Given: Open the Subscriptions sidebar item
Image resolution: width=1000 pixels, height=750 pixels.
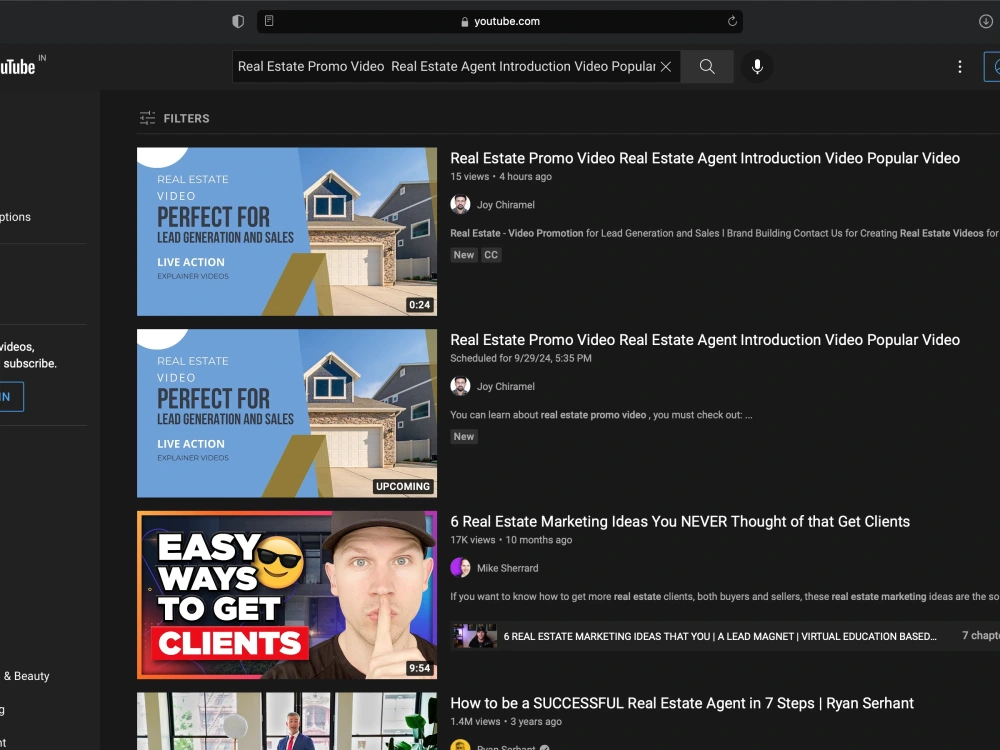Looking at the screenshot, I should [x=15, y=217].
